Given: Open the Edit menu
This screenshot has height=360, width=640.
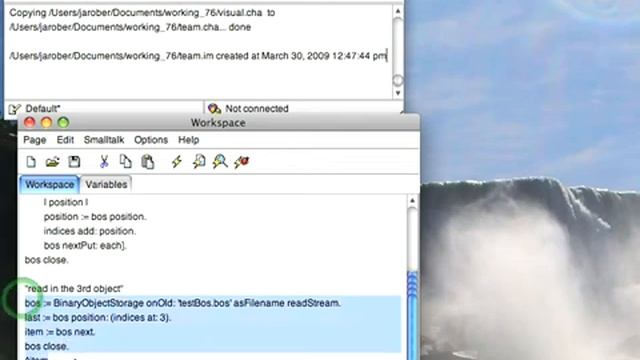Looking at the screenshot, I should [65, 140].
